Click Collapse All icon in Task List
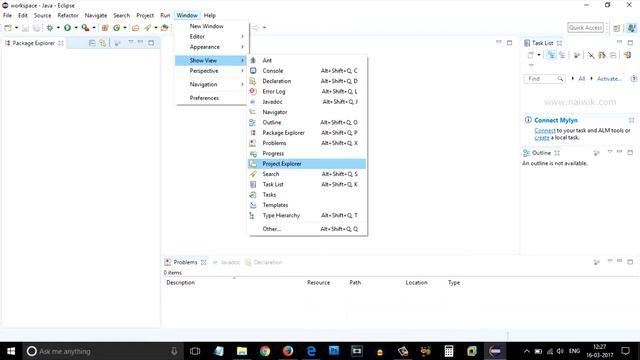The width and height of the screenshot is (640, 360). (x=613, y=55)
